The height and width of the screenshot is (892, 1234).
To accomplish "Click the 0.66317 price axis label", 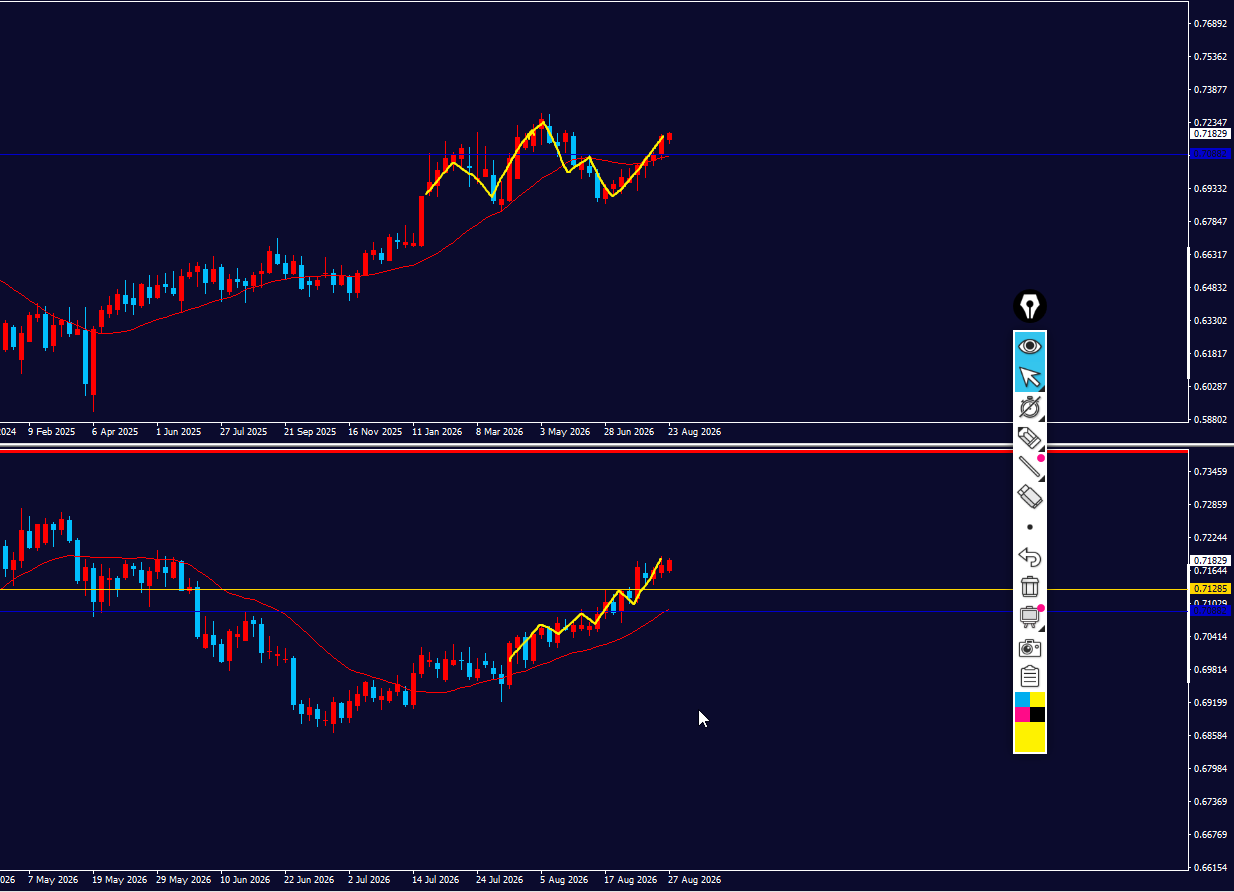I will click(1212, 255).
